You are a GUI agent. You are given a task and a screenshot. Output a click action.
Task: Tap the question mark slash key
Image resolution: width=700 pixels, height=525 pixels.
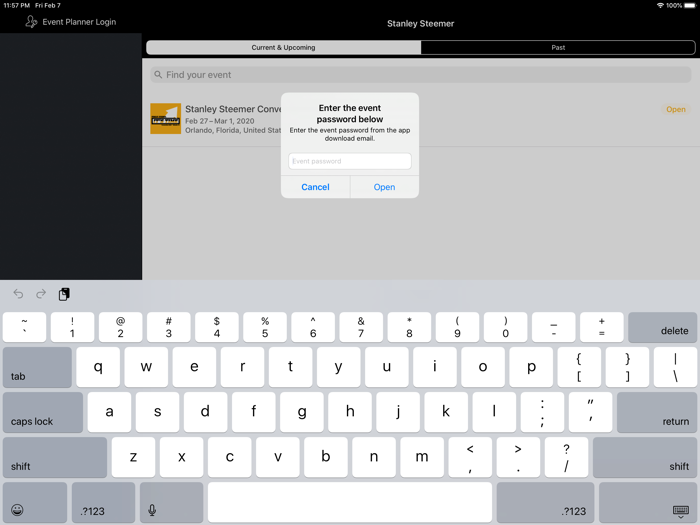(x=566, y=458)
